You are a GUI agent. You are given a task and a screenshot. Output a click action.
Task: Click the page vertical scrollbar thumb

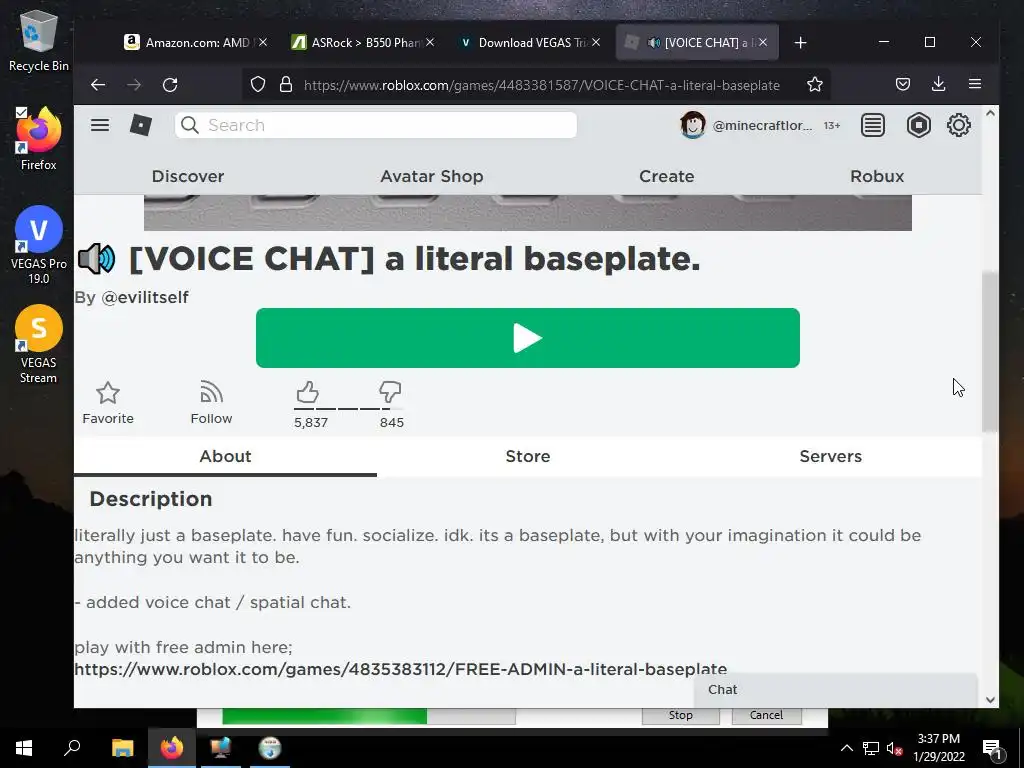pyautogui.click(x=990, y=351)
